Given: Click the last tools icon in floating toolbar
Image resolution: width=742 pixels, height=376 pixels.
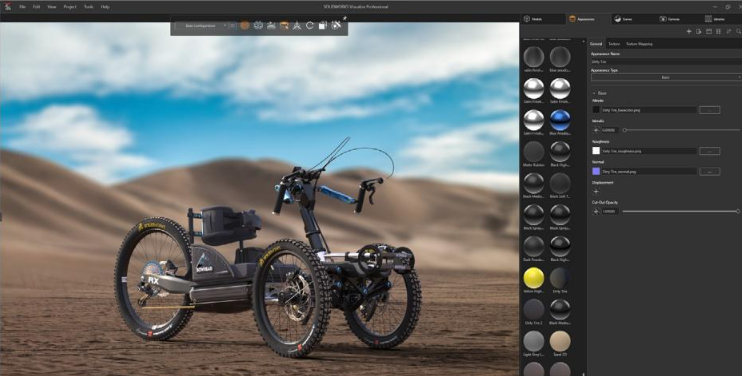Looking at the screenshot, I should pos(336,26).
